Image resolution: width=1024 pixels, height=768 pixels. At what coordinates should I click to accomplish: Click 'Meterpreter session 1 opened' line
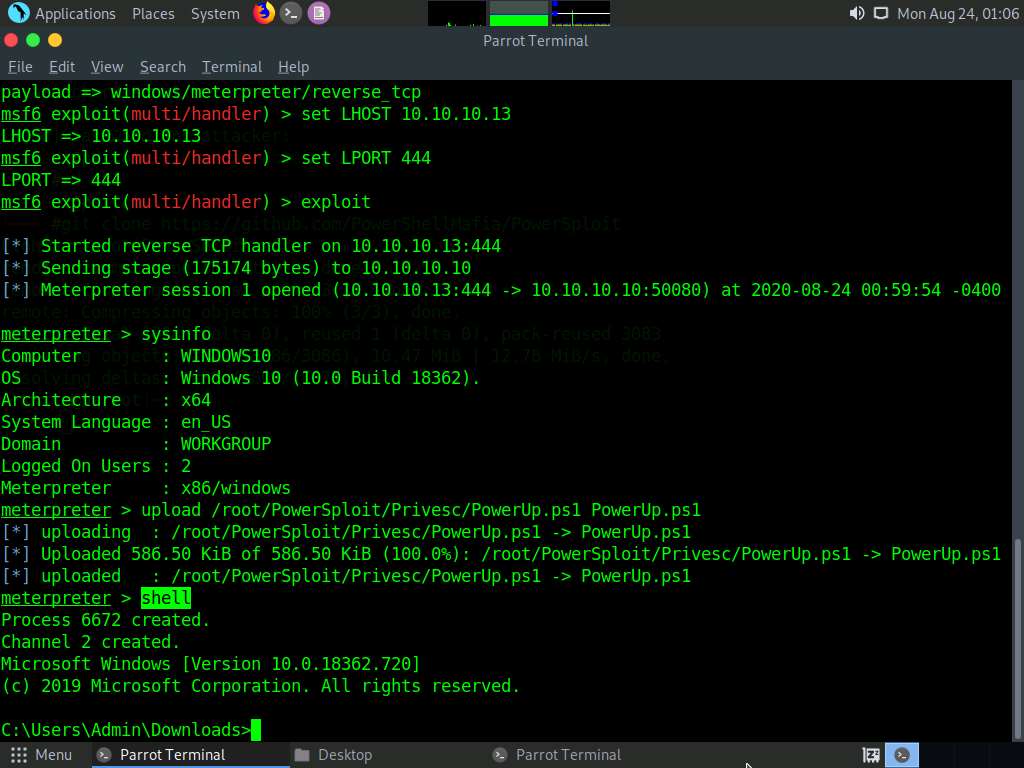point(501,290)
